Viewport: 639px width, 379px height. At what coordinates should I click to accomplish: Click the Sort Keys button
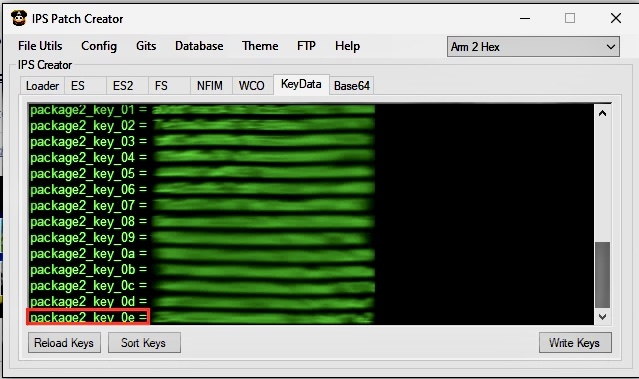coord(144,343)
